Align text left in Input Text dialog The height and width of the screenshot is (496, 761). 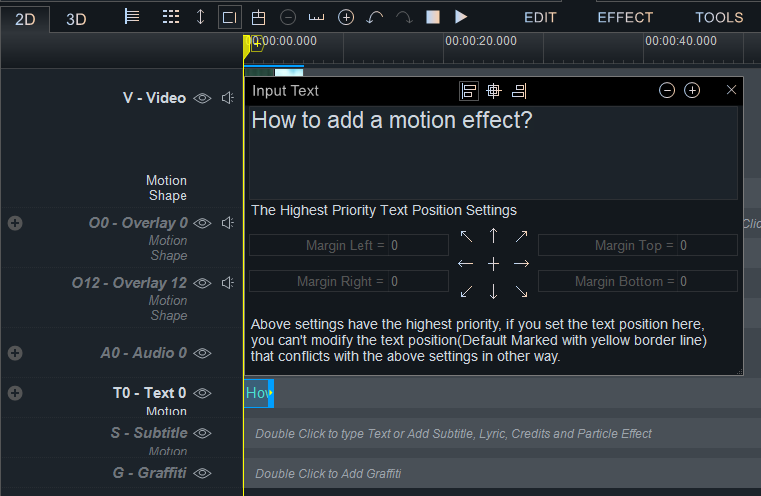pos(468,91)
